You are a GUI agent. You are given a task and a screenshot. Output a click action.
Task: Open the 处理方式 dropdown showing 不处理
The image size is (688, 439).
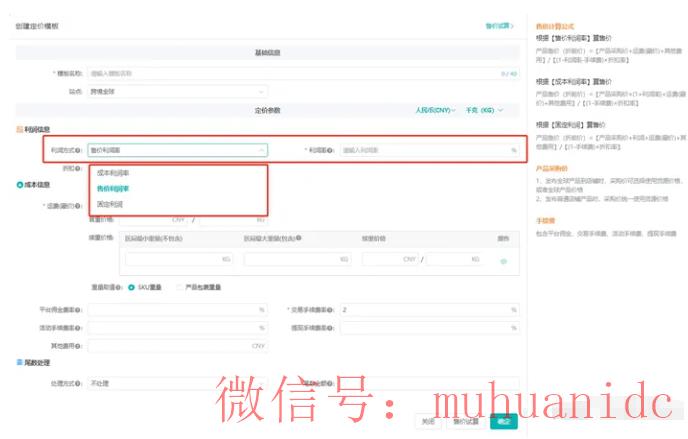pos(177,383)
